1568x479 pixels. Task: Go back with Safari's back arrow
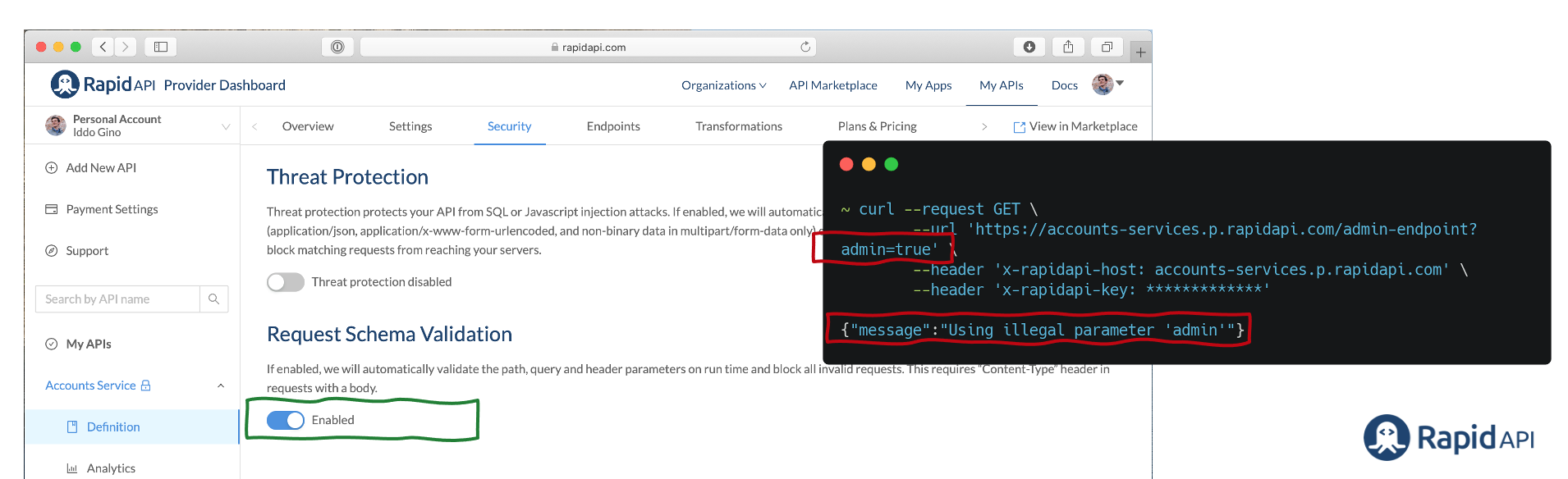(x=103, y=47)
